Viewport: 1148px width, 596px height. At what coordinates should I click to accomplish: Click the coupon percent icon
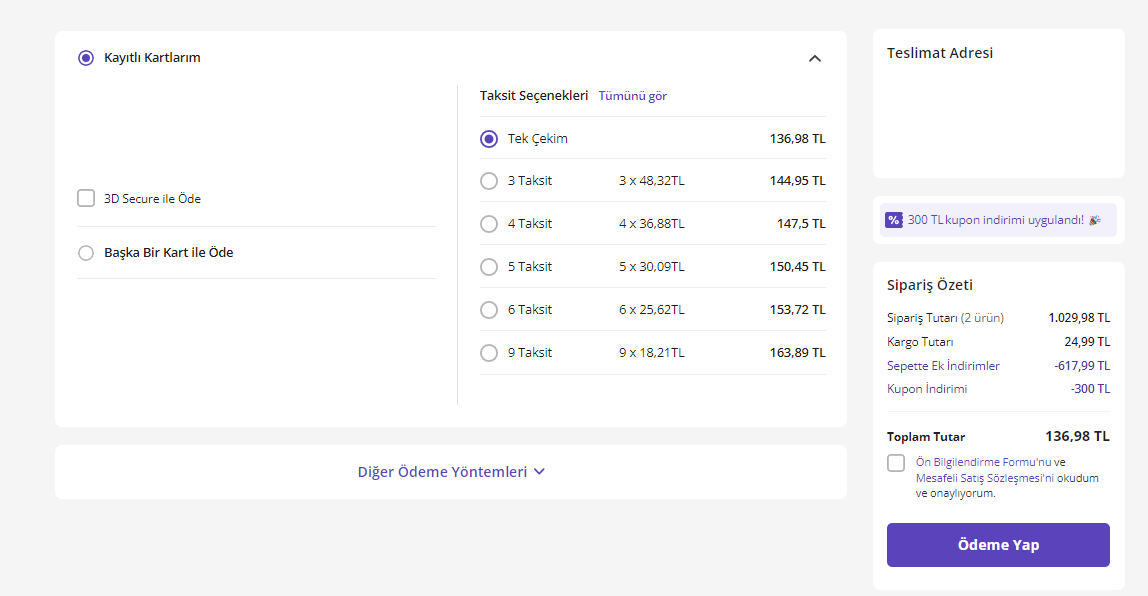point(894,220)
